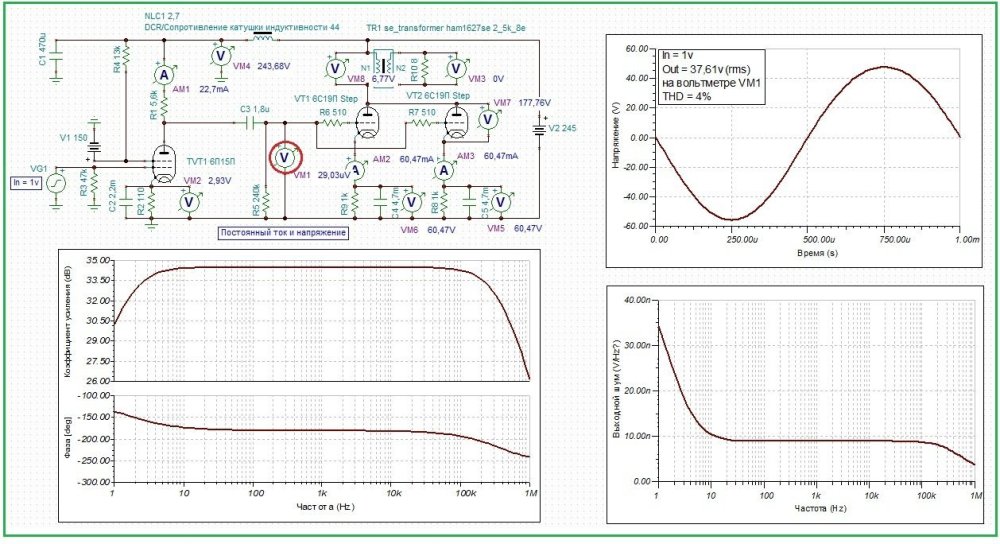Image resolution: width=1000 pixels, height=544 pixels.
Task: Click the VM5 voltmeter symbol
Action: (x=503, y=202)
